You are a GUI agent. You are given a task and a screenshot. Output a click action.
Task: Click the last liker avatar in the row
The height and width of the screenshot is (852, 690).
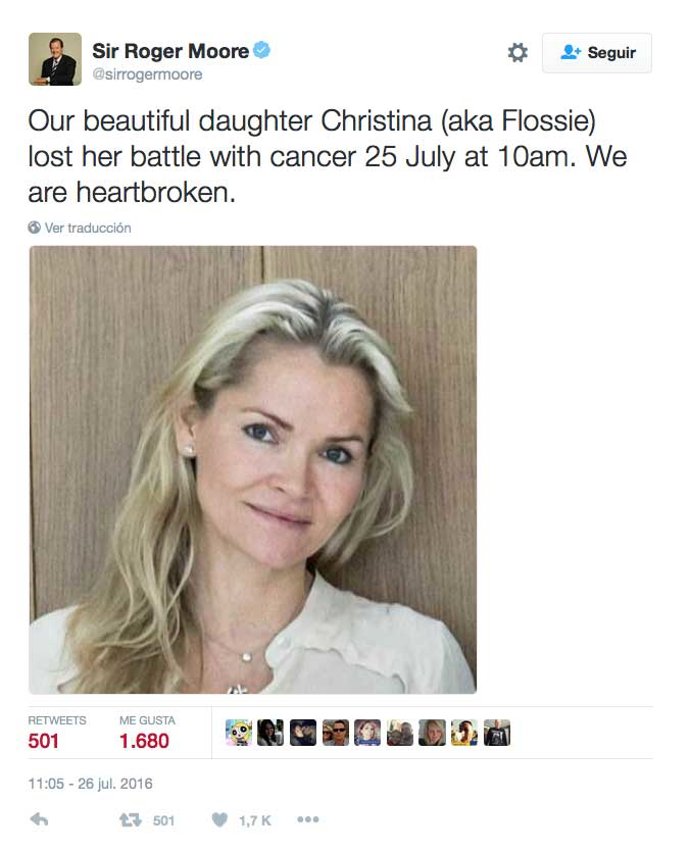497,733
